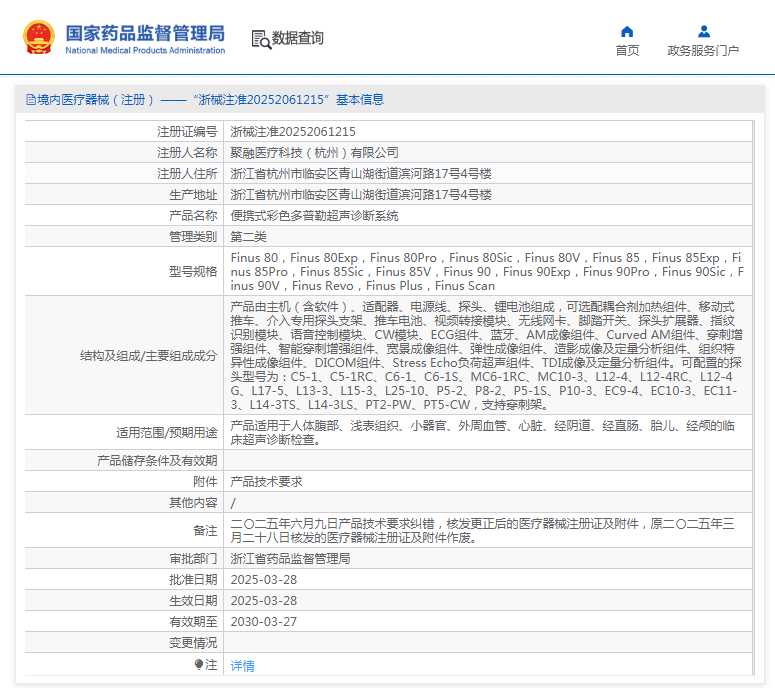The image size is (775, 688).
Task: Open the 政务服务门户 text label
Action: (x=703, y=51)
